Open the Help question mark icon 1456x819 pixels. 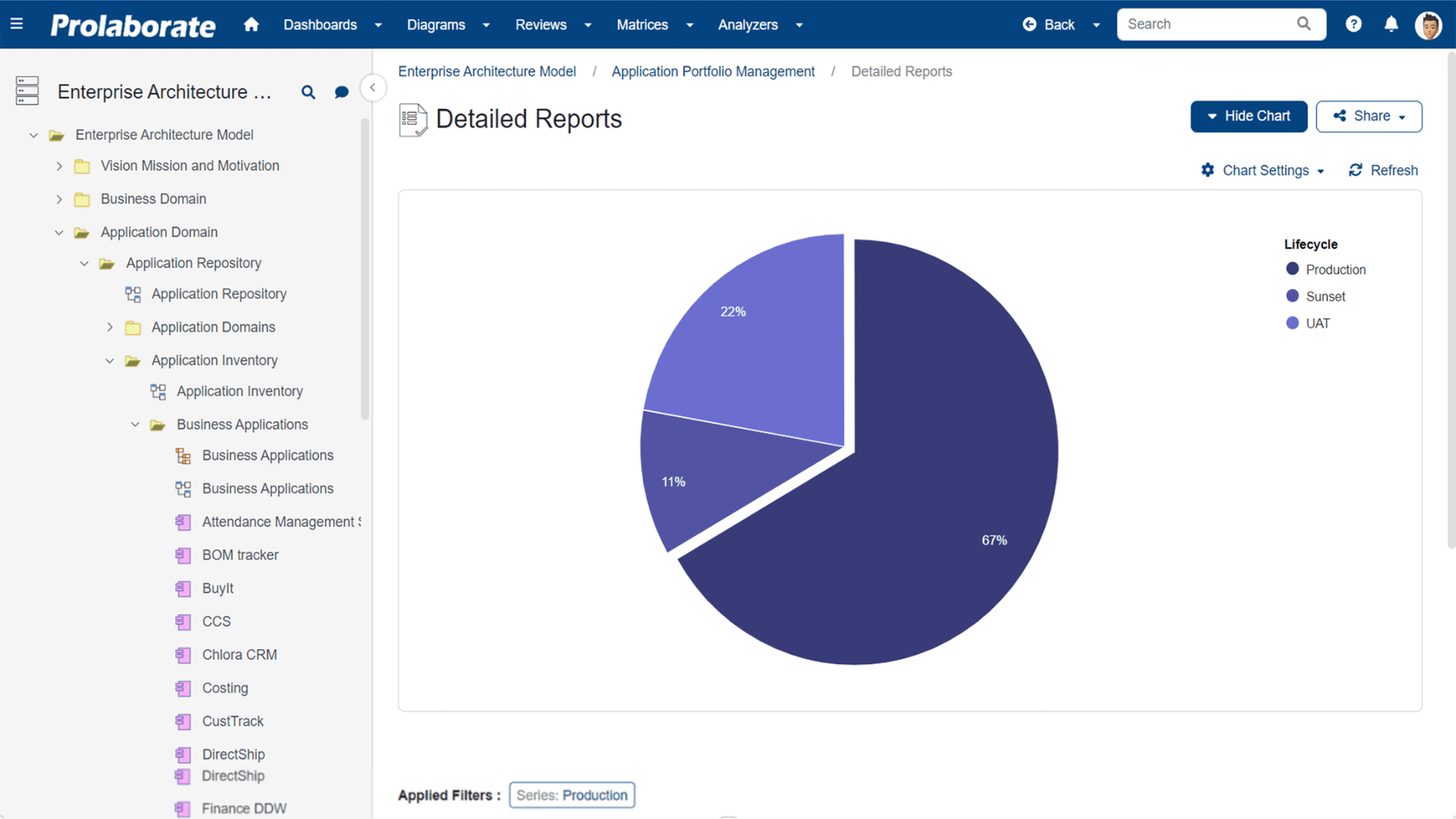[1354, 24]
